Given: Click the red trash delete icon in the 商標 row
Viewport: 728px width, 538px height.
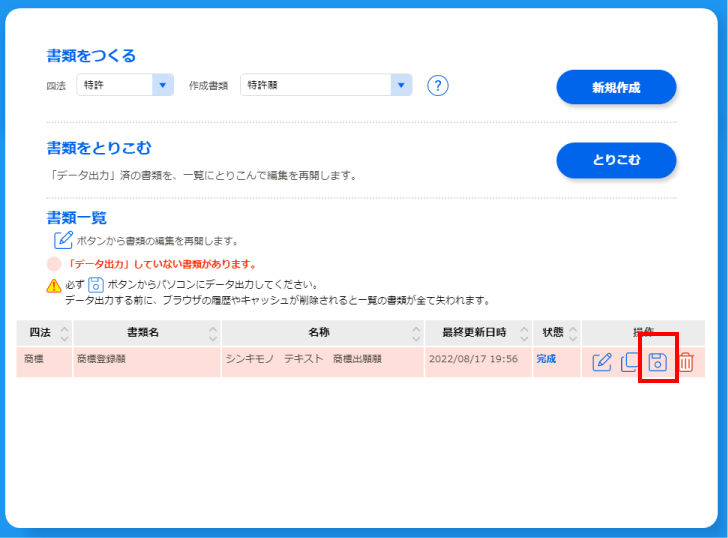Looking at the screenshot, I should coord(686,362).
